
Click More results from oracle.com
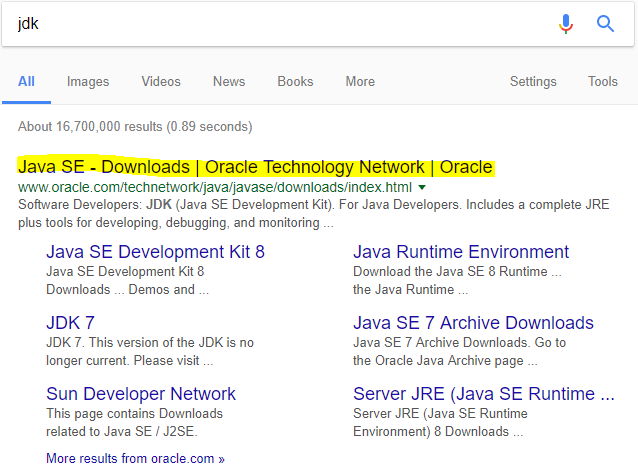(135, 458)
